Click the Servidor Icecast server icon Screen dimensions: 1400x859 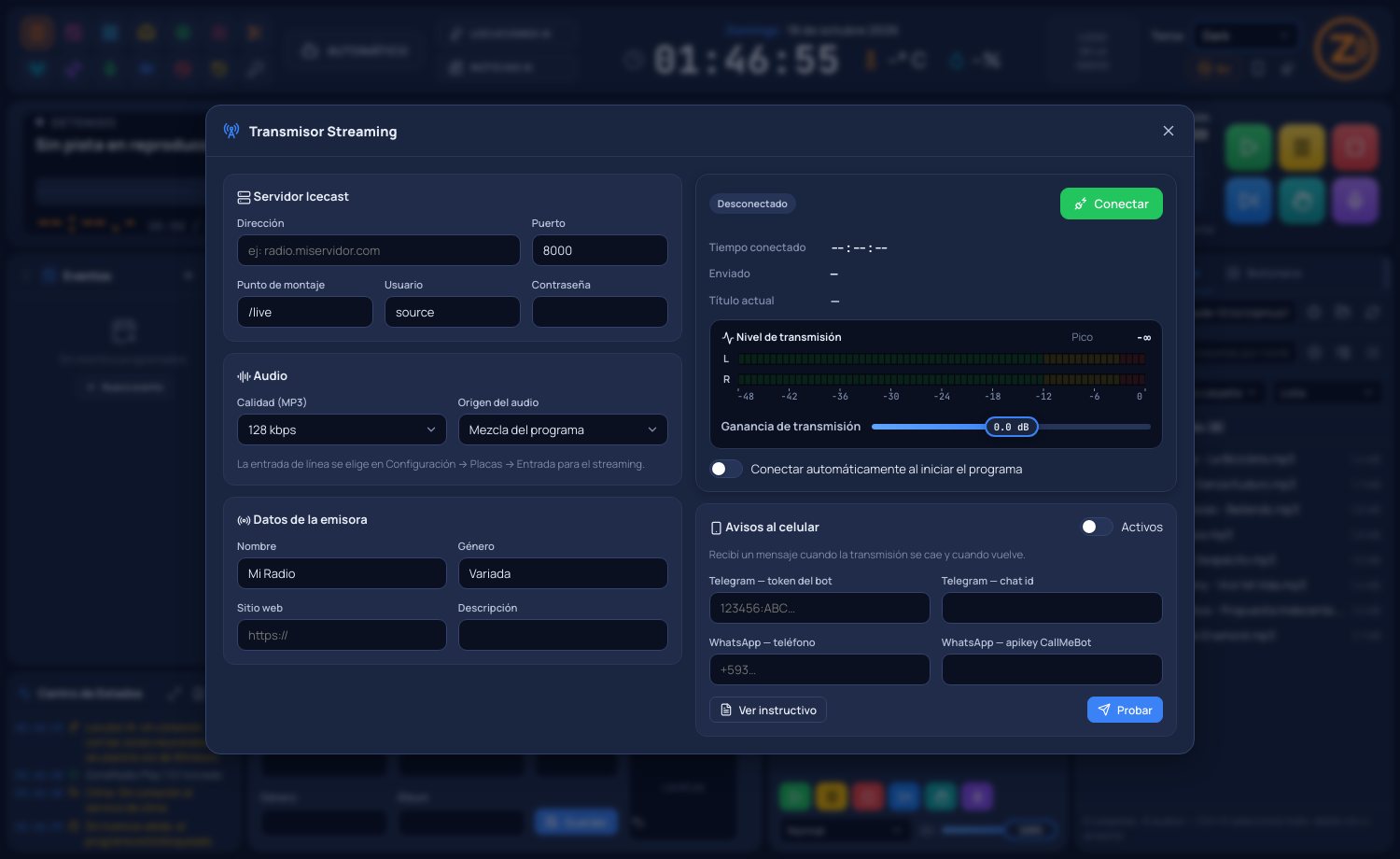(x=244, y=197)
